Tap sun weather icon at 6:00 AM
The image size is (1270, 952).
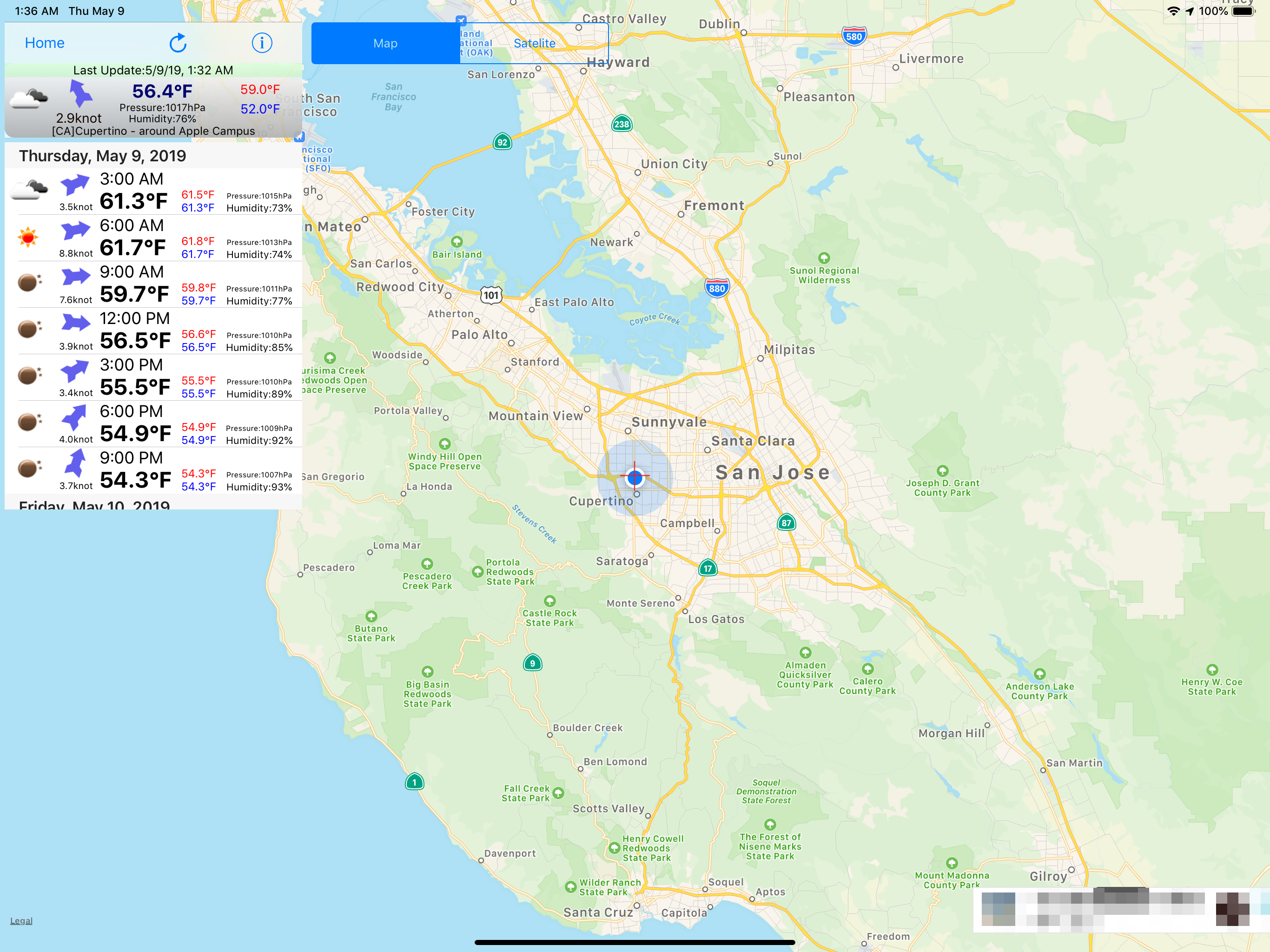[27, 237]
